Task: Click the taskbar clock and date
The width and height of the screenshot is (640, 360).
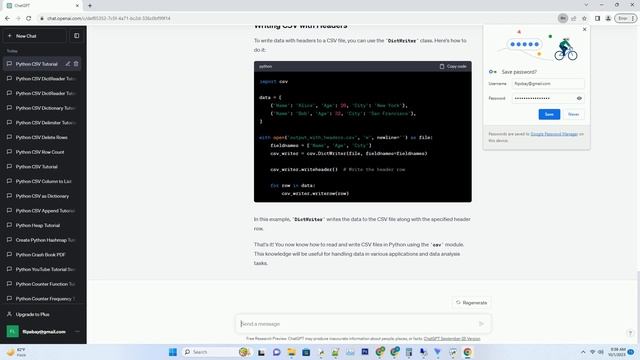Action: coord(617,352)
